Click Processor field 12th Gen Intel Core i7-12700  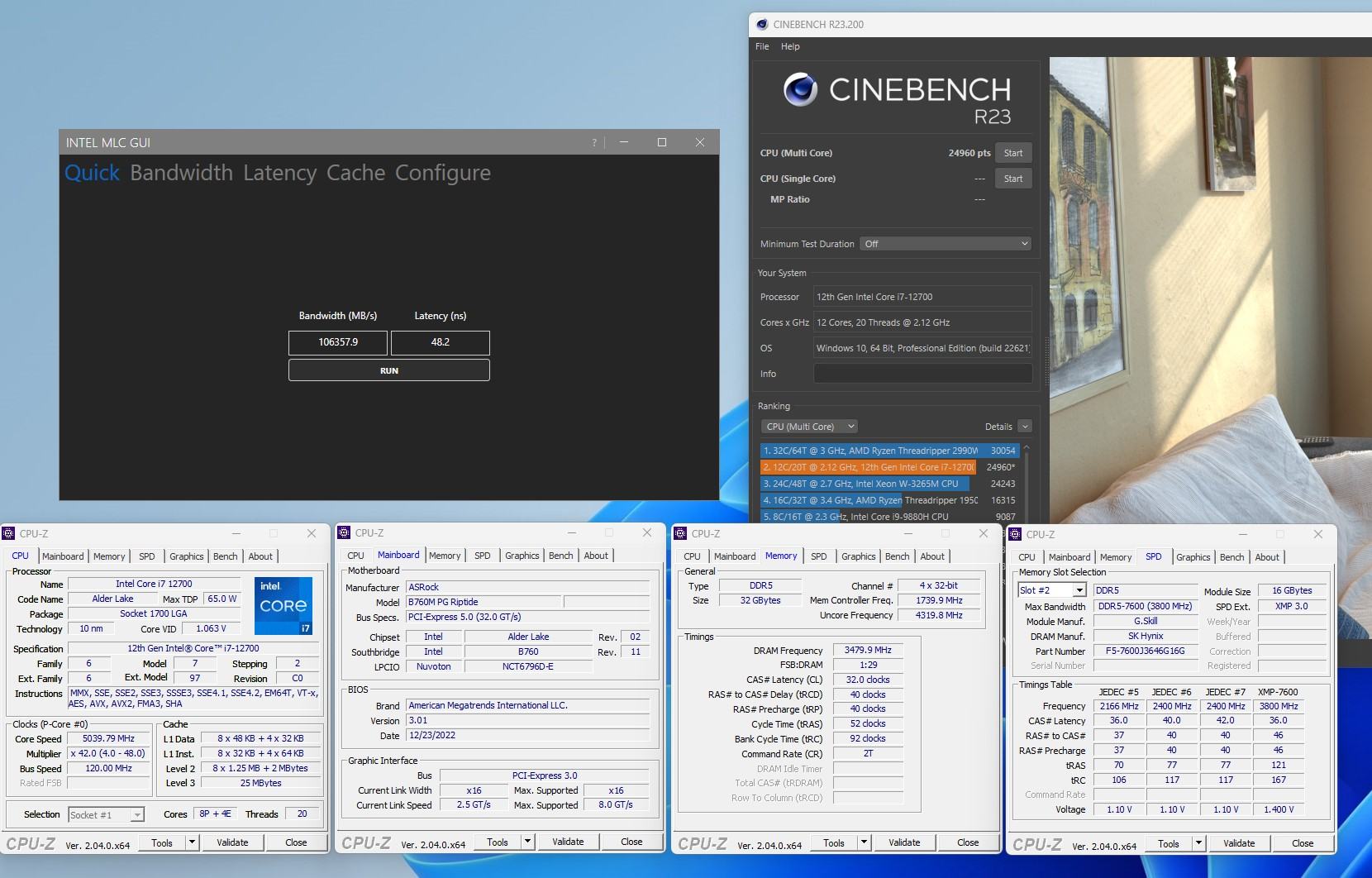[x=922, y=297]
